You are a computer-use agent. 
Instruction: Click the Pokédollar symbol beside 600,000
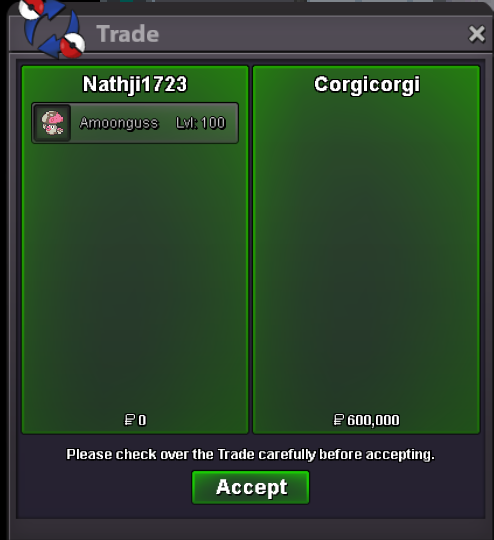(x=339, y=420)
